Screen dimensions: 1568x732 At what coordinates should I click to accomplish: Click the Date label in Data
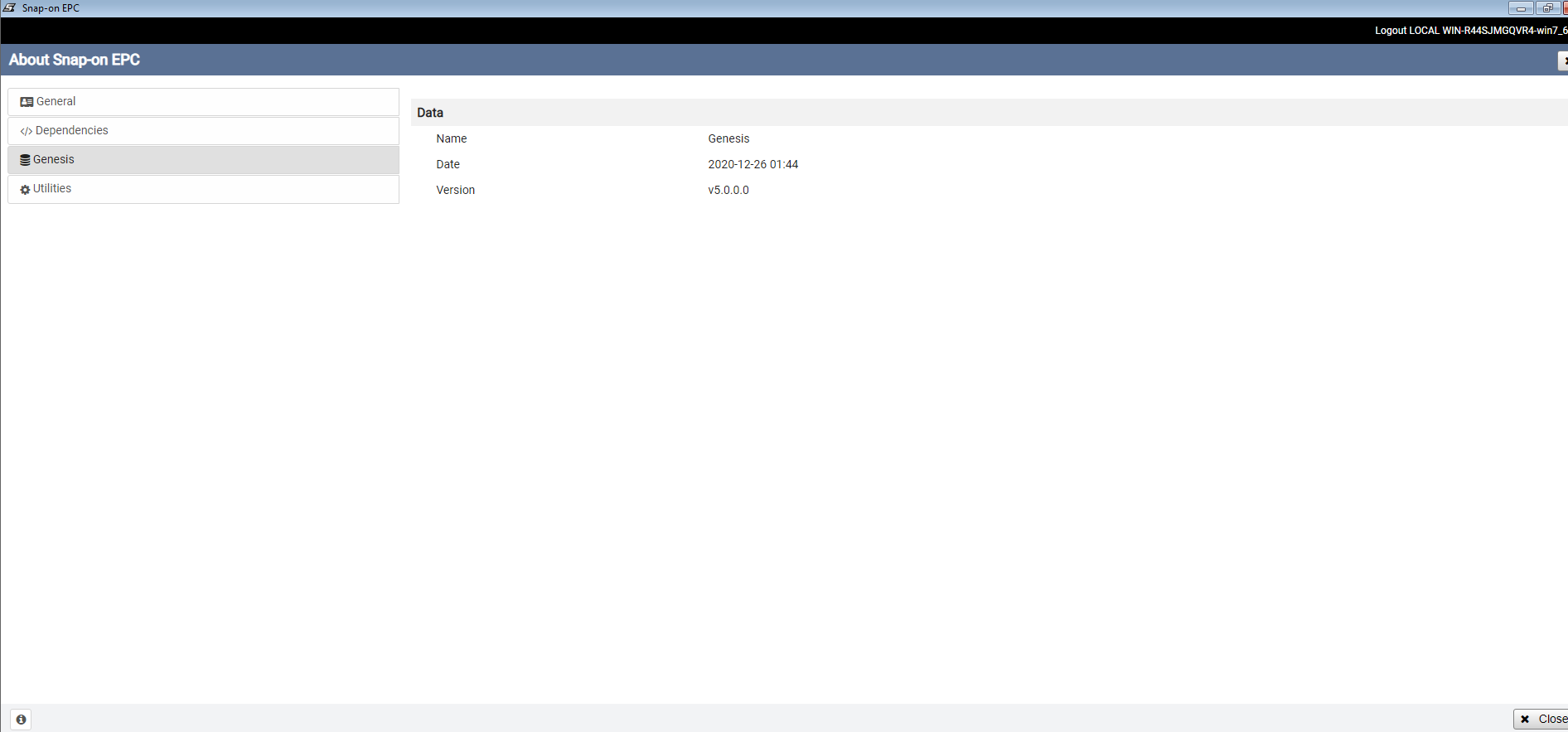pyautogui.click(x=448, y=164)
